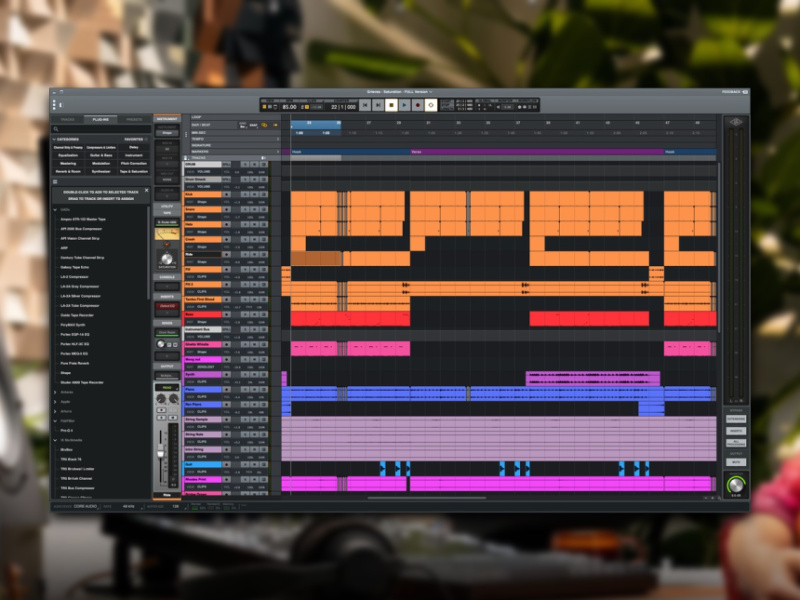This screenshot has width=800, height=600.
Task: Select Studer A800 Tape Recorder plug-in
Action: click(x=82, y=383)
